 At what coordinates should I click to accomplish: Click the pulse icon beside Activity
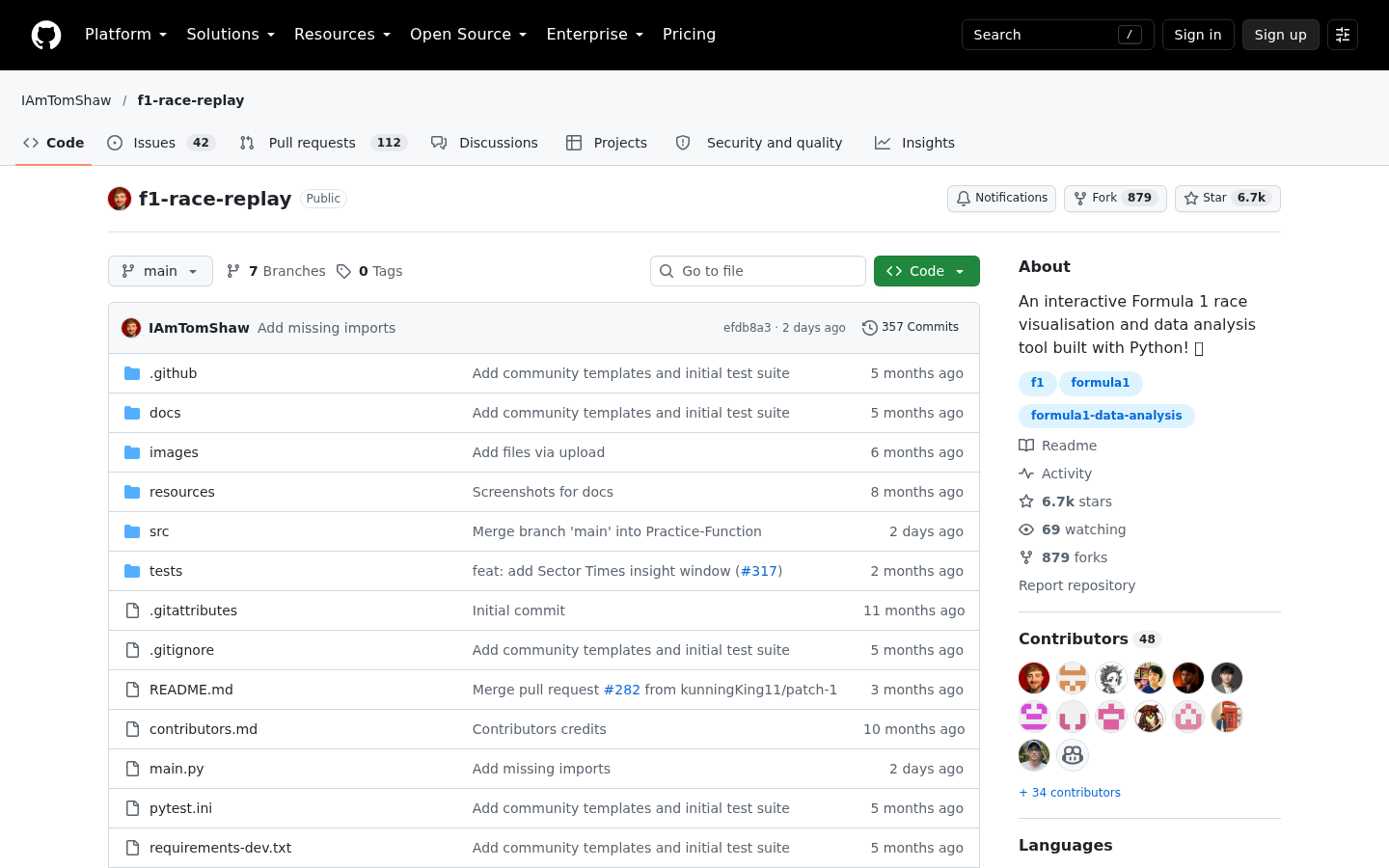point(1026,474)
